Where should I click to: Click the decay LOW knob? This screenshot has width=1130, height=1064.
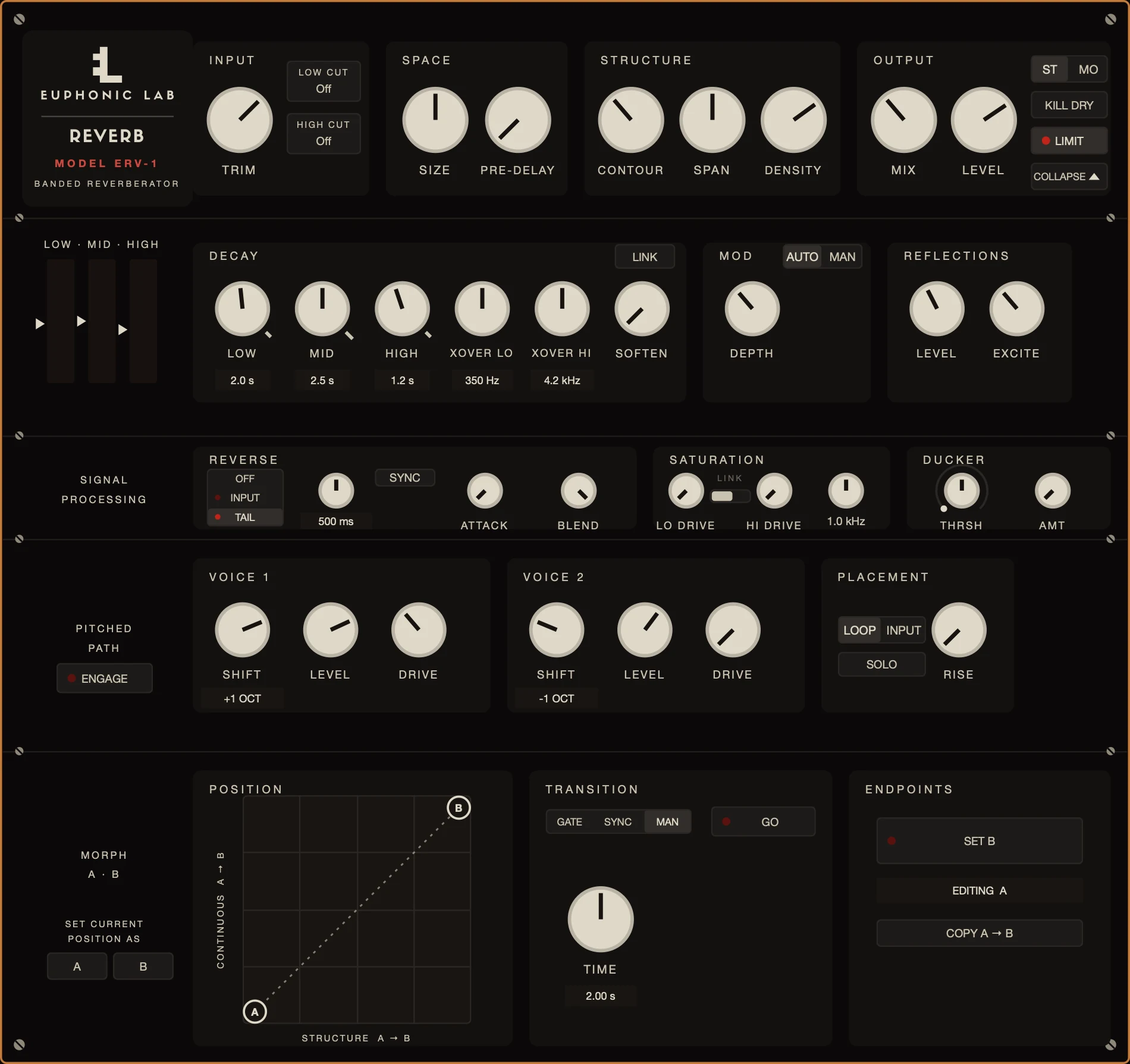242,309
